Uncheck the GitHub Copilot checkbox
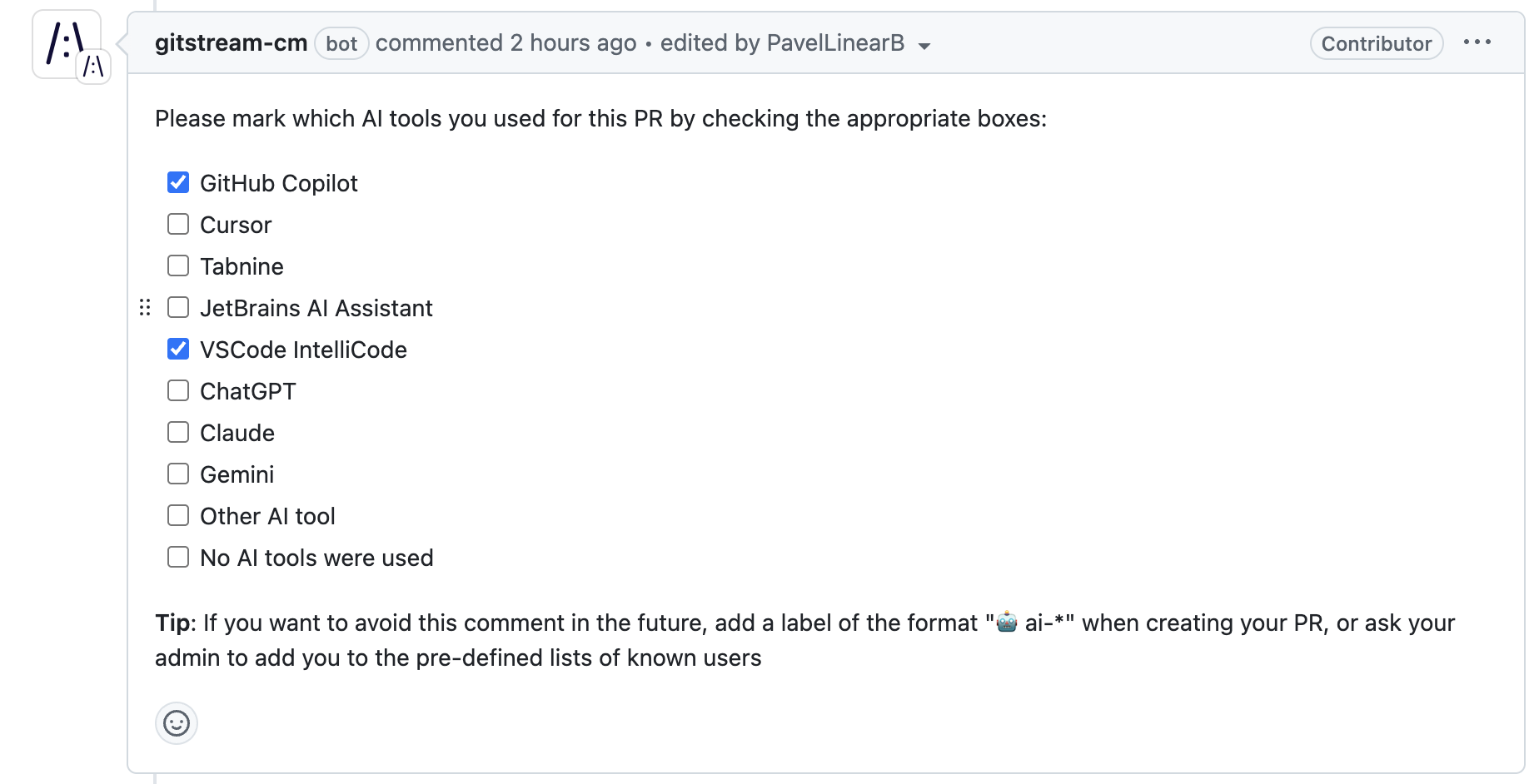Image resolution: width=1539 pixels, height=784 pixels. coord(178,183)
